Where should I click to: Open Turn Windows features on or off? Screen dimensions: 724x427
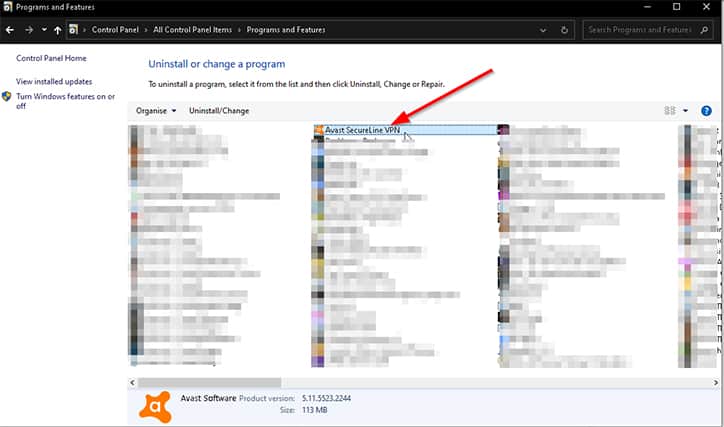[66, 101]
